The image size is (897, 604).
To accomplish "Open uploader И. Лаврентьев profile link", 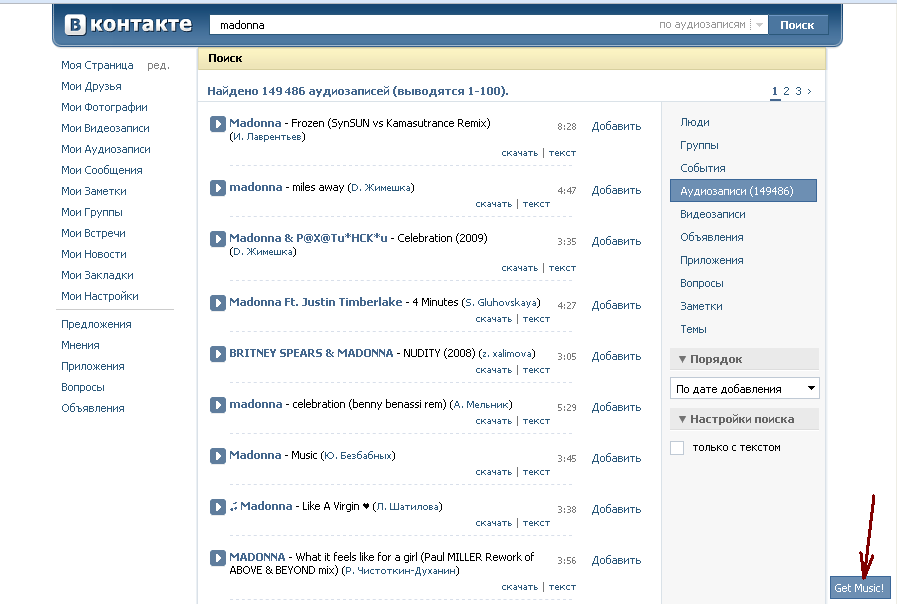I will coord(267,137).
